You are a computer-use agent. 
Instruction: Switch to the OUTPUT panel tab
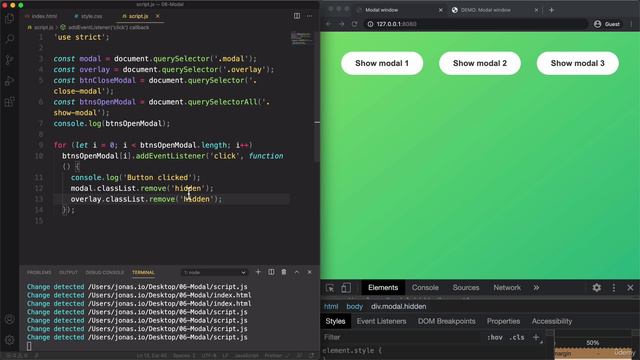(x=68, y=272)
